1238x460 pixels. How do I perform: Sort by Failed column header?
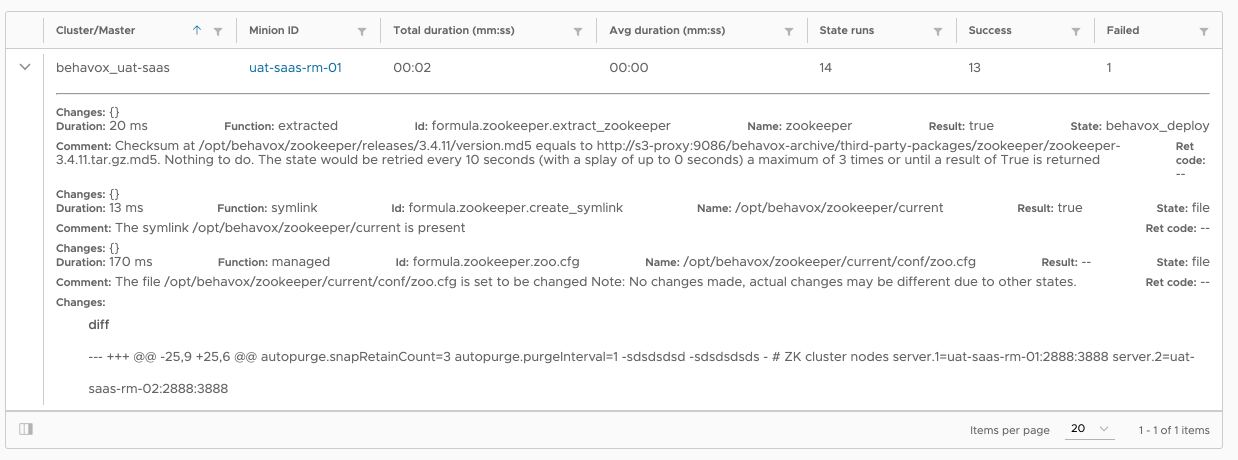(x=1123, y=31)
